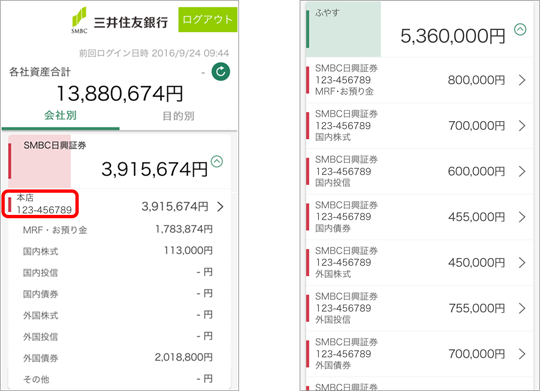The height and width of the screenshot is (391, 540).
Task: Click the 455,000円 amount in the right list
Action: point(476,217)
